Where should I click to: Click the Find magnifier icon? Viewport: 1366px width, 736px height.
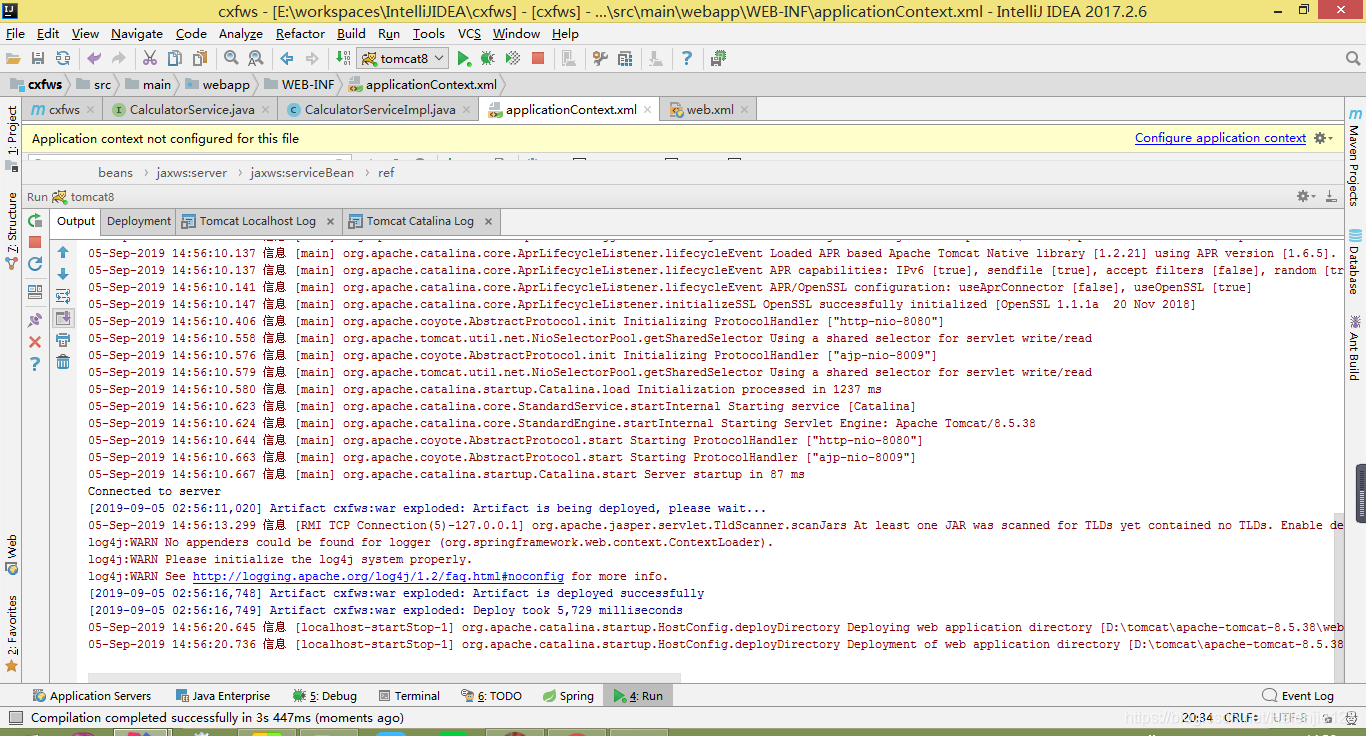231,59
